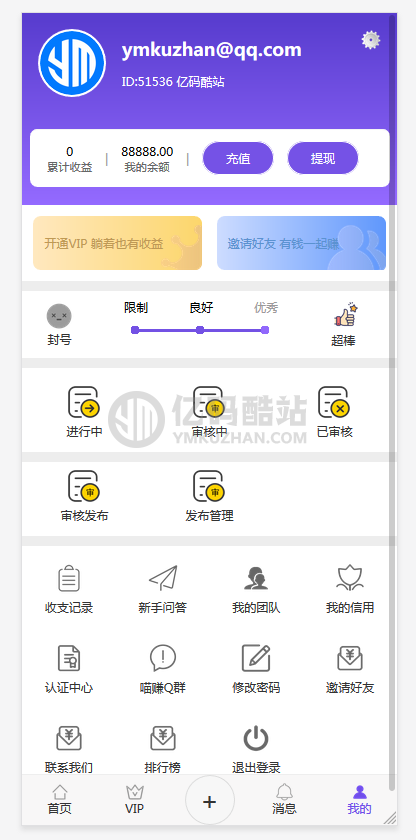Open 发布管理 publish management
This screenshot has height=840, width=416.
pyautogui.click(x=209, y=496)
